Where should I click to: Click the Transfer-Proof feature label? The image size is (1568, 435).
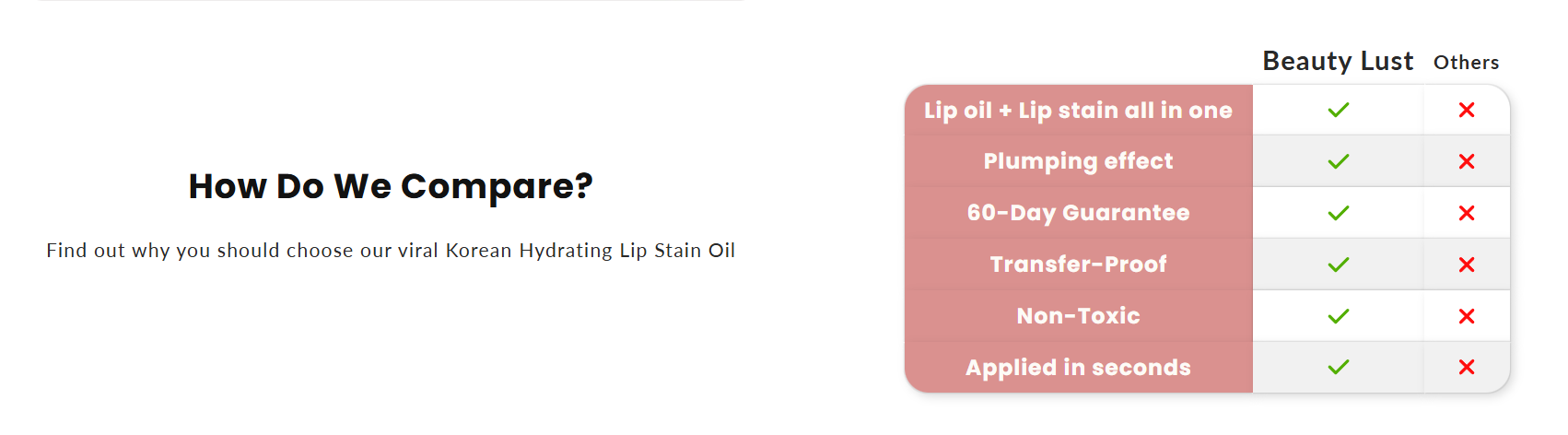coord(1078,265)
